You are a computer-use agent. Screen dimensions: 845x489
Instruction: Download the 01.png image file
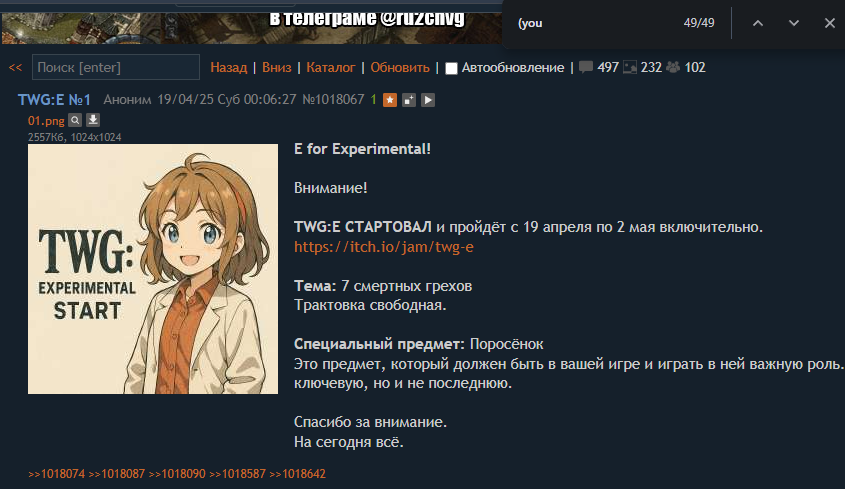tap(93, 120)
